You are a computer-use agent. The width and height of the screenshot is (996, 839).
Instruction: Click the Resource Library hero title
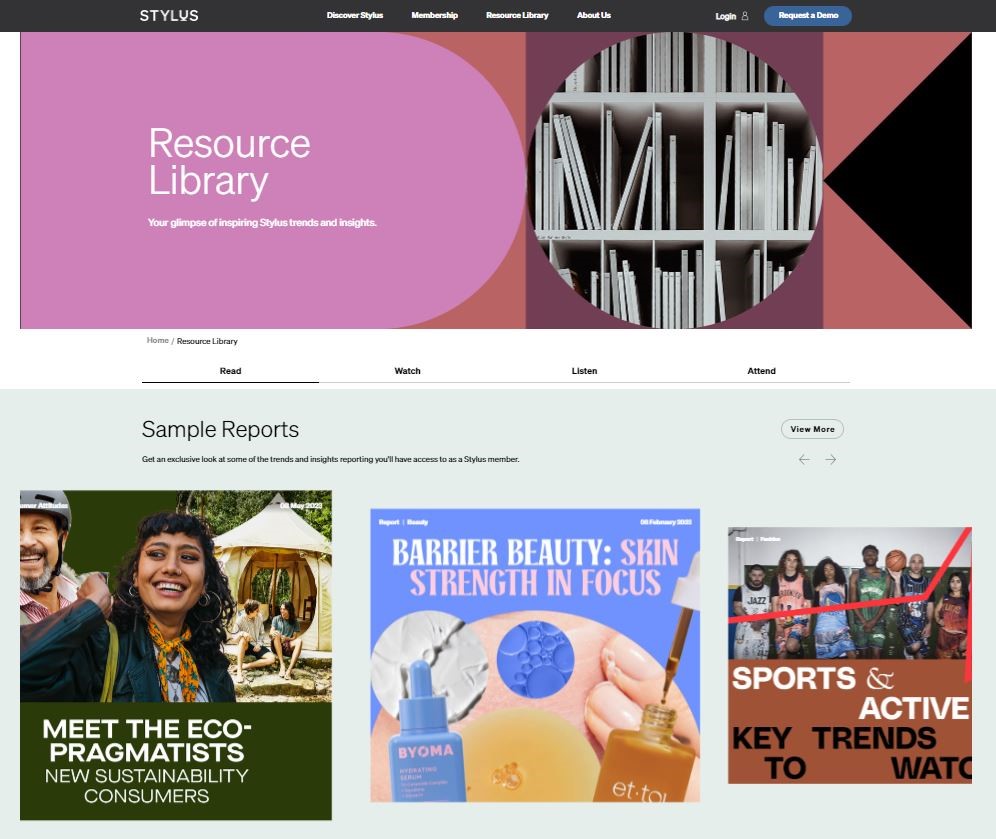pos(229,162)
